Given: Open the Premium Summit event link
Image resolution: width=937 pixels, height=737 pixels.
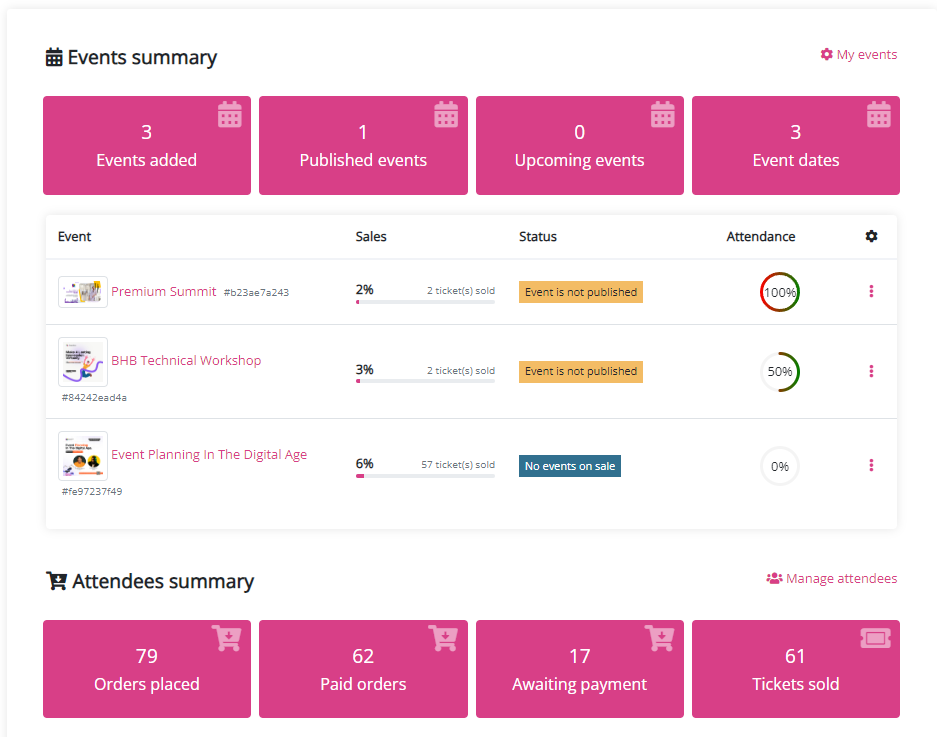Looking at the screenshot, I should pyautogui.click(x=163, y=291).
